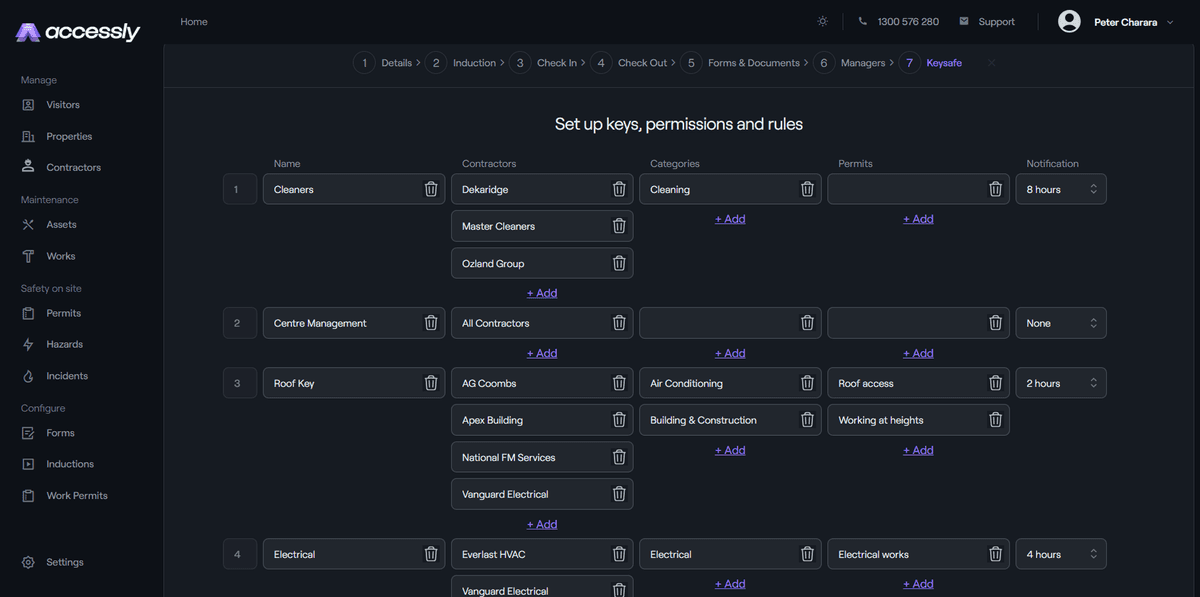Click the user avatar icon
This screenshot has height=597, width=1200.
1069,21
